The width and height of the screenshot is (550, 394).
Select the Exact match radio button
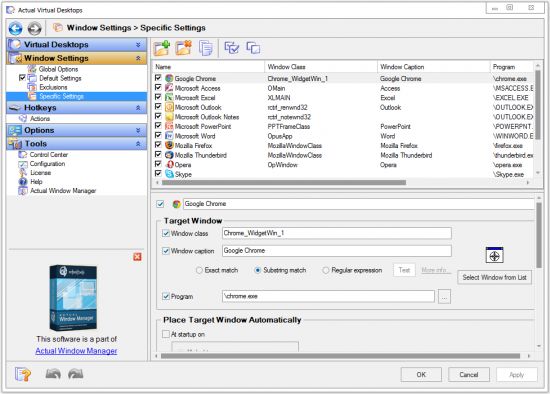[x=199, y=270]
